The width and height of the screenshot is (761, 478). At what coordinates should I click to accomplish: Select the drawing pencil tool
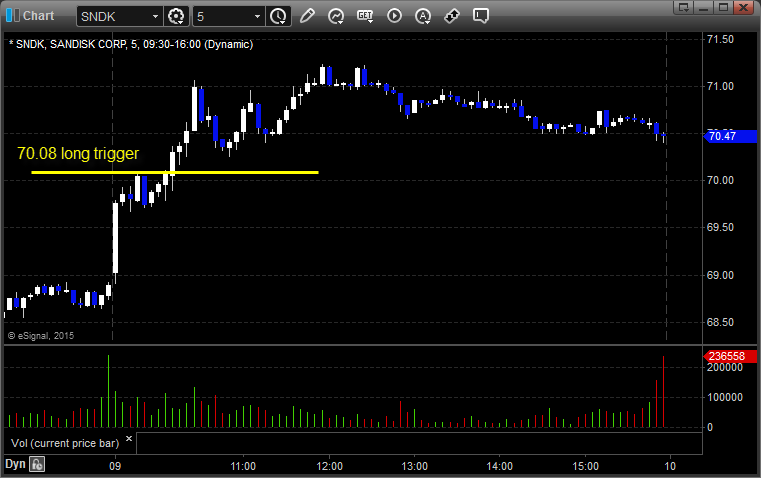[x=307, y=16]
